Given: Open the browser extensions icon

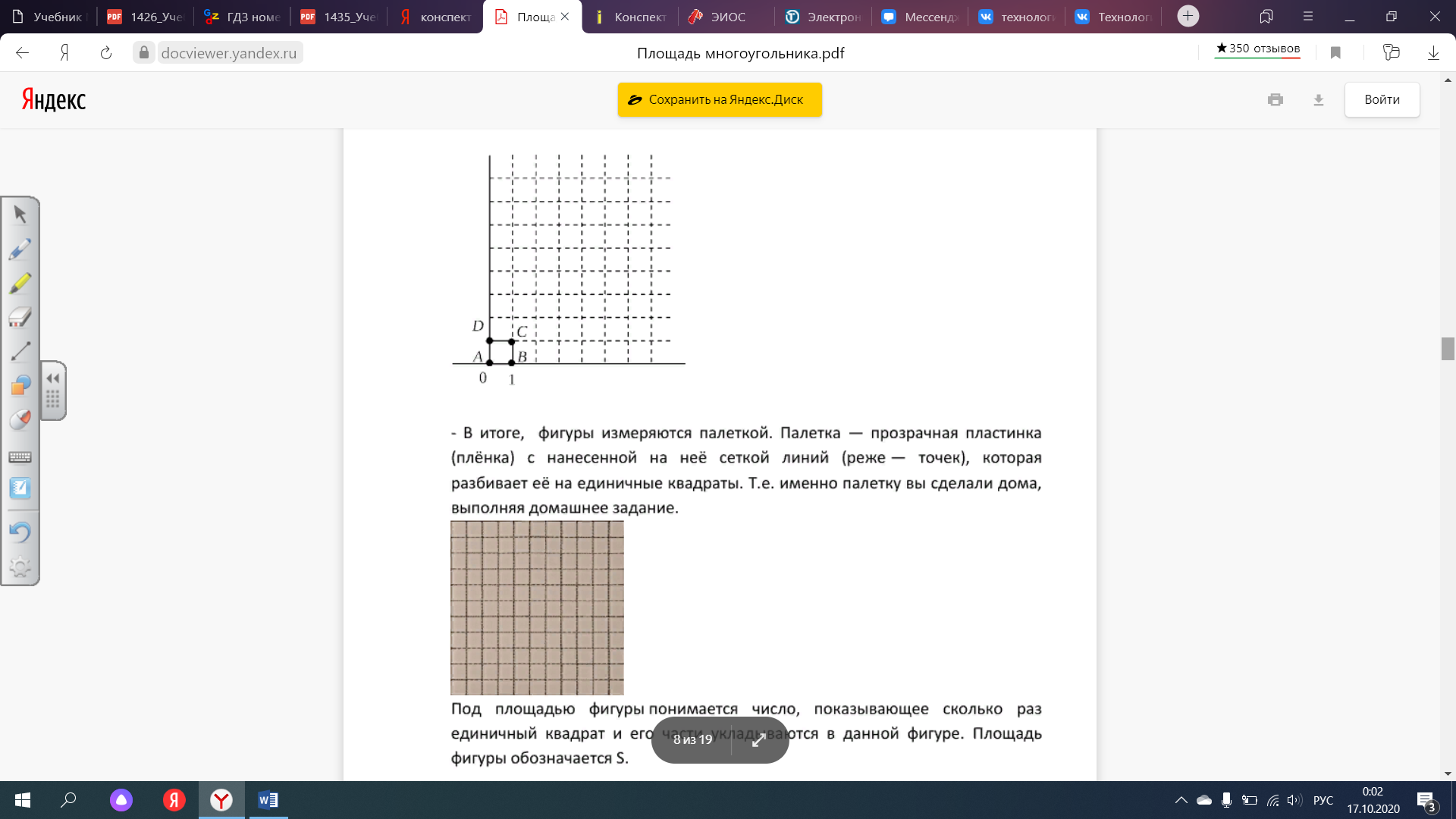Looking at the screenshot, I should click(x=1391, y=52).
